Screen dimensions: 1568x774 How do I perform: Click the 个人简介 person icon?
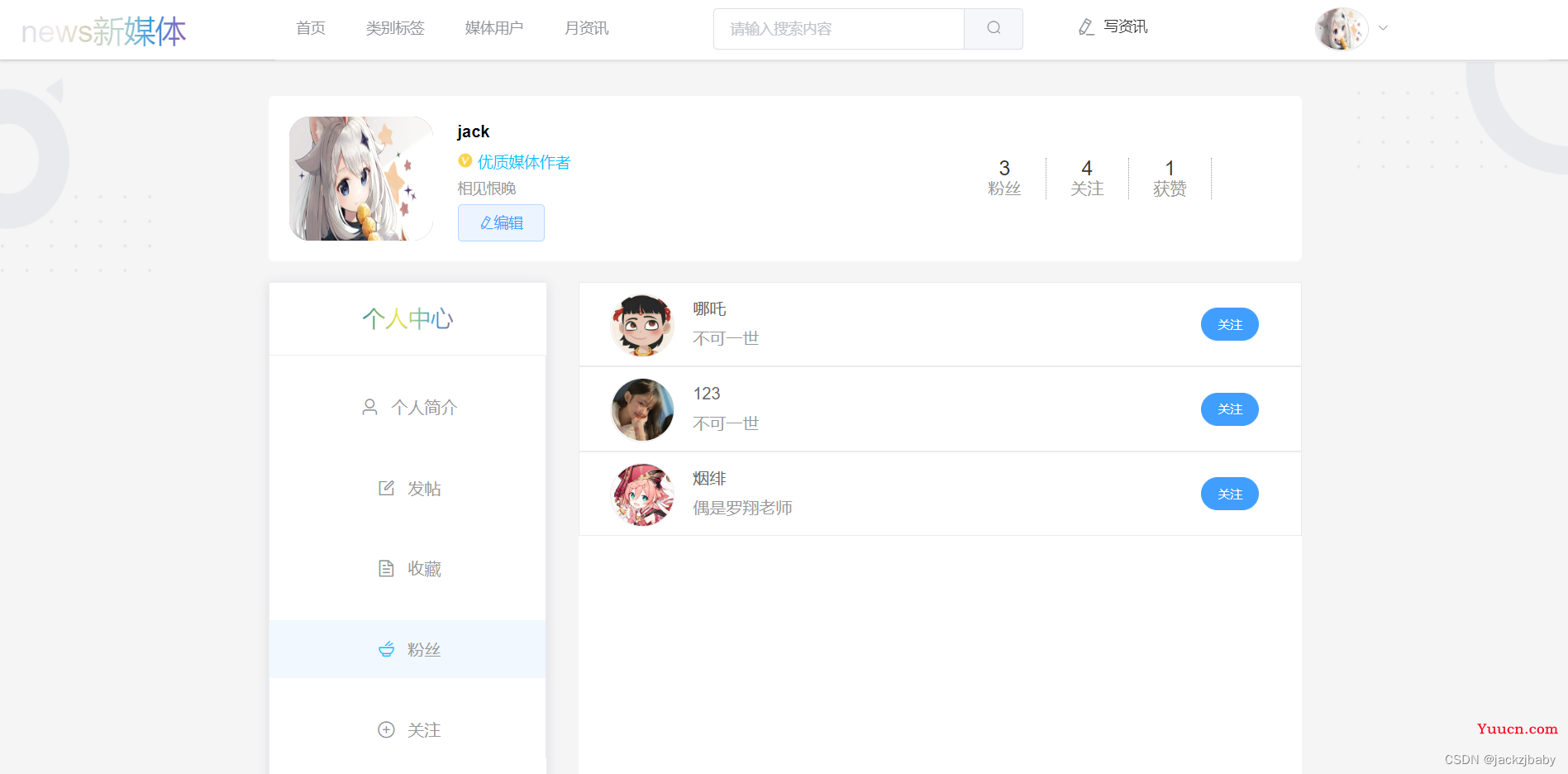coord(369,407)
